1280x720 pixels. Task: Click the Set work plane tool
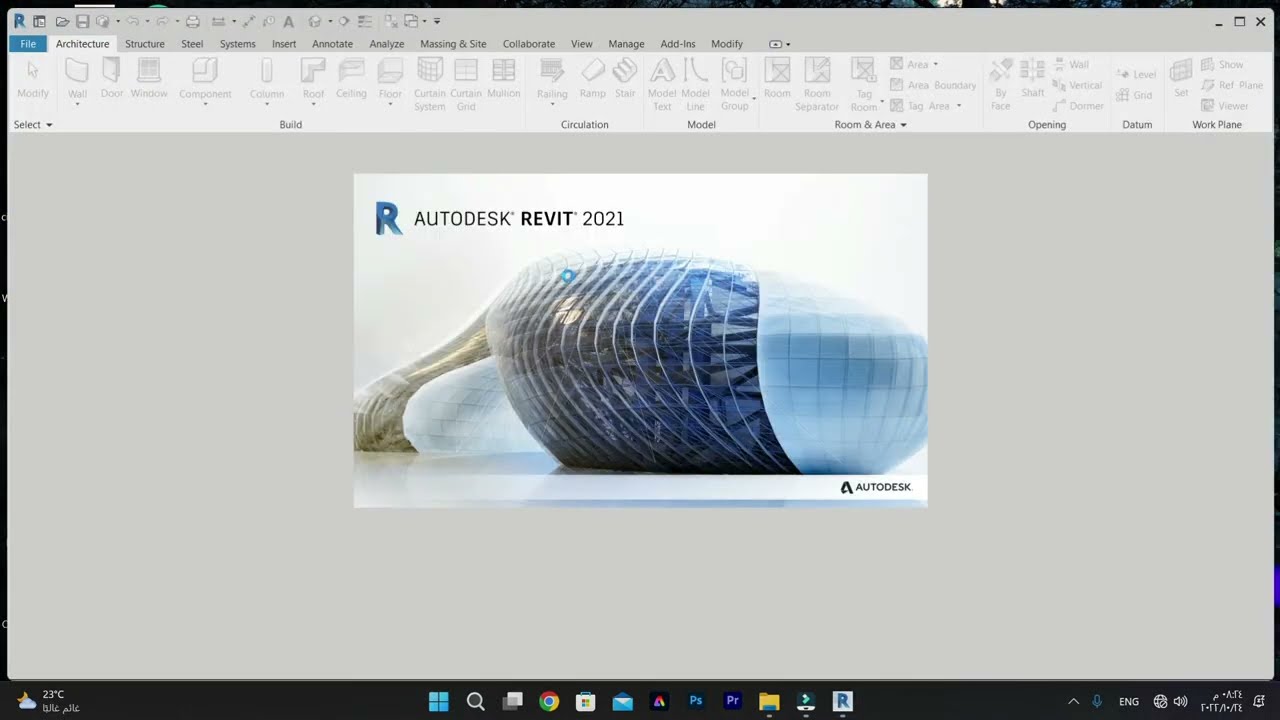coord(1181,78)
